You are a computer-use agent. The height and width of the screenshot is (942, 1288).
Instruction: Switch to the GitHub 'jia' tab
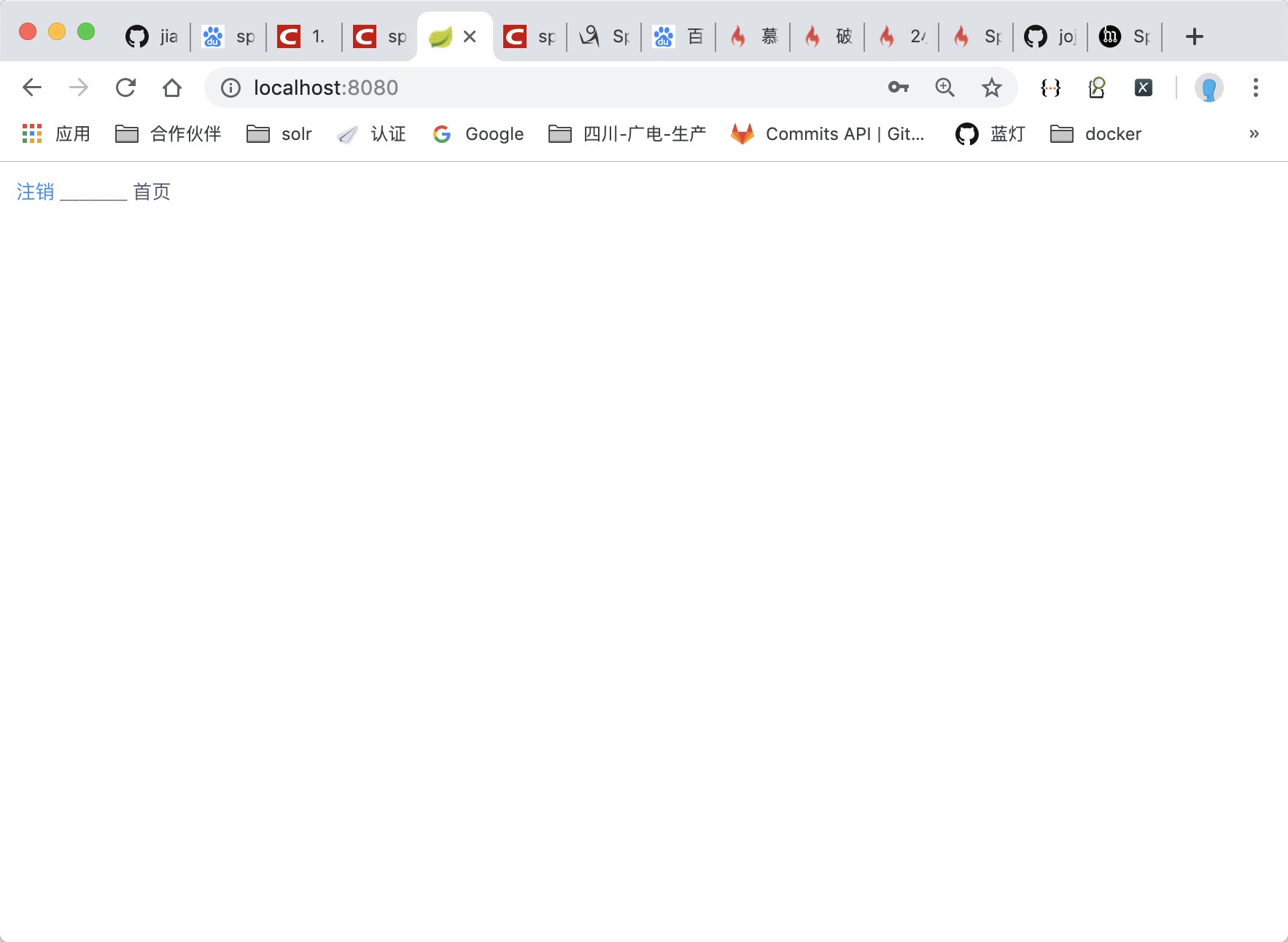152,36
